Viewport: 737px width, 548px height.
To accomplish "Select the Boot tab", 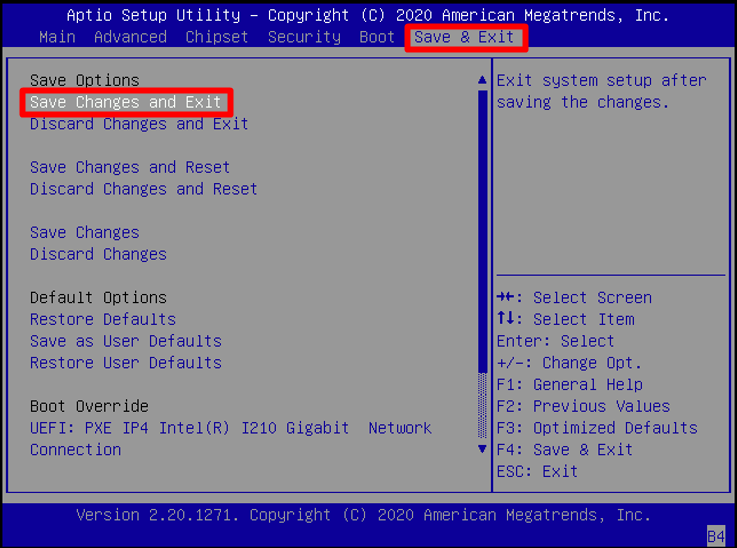I will [376, 37].
